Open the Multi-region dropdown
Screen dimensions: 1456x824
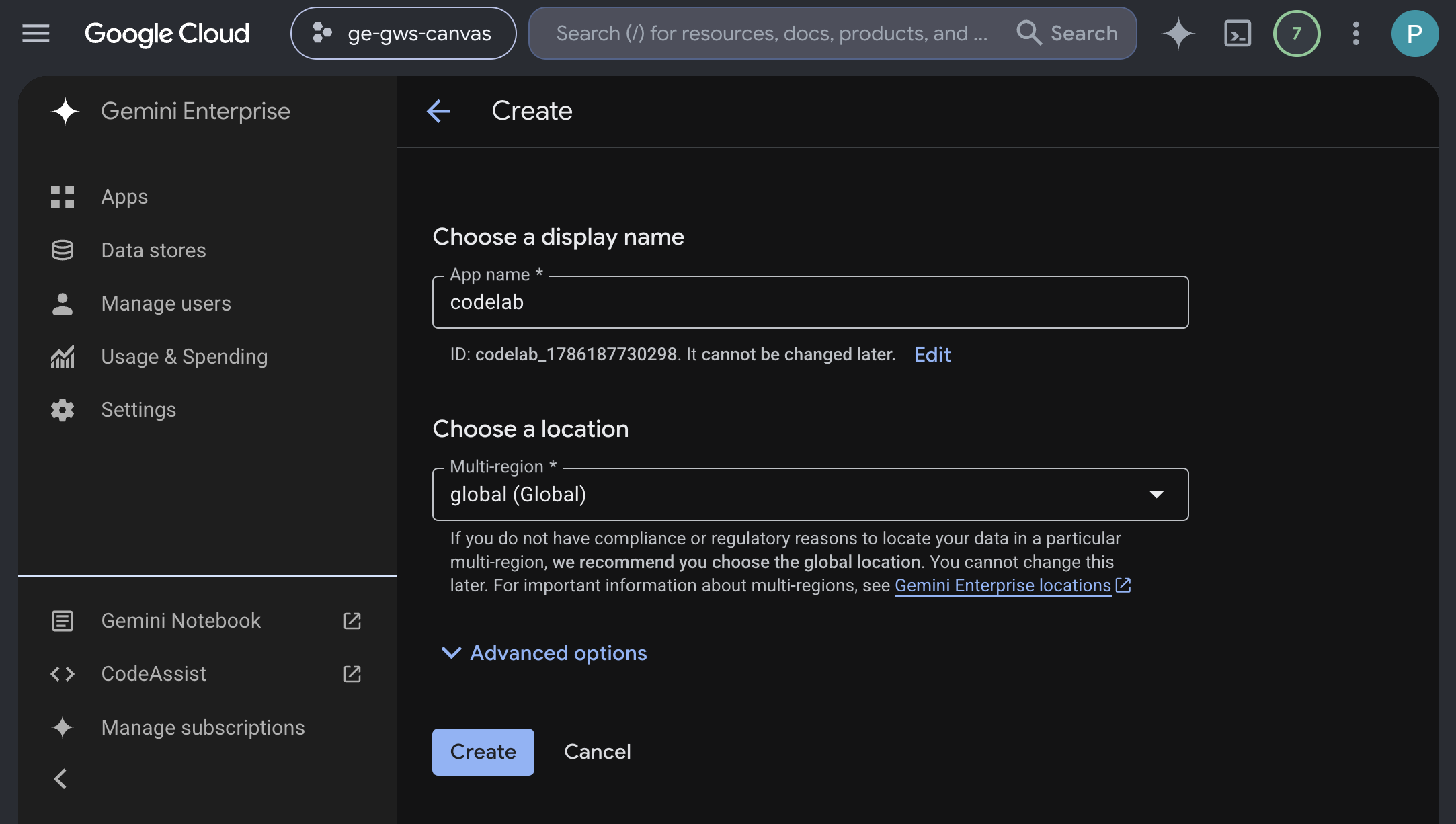pos(810,494)
